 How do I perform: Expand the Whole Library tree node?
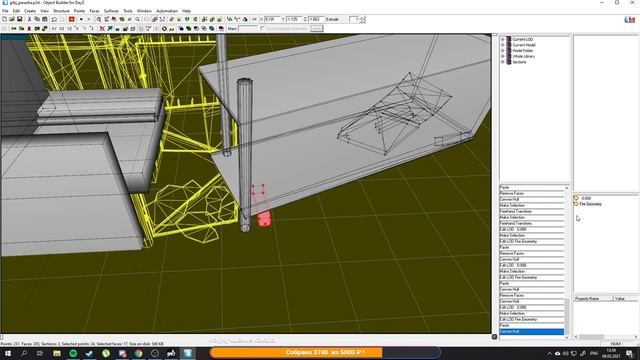tap(503, 56)
